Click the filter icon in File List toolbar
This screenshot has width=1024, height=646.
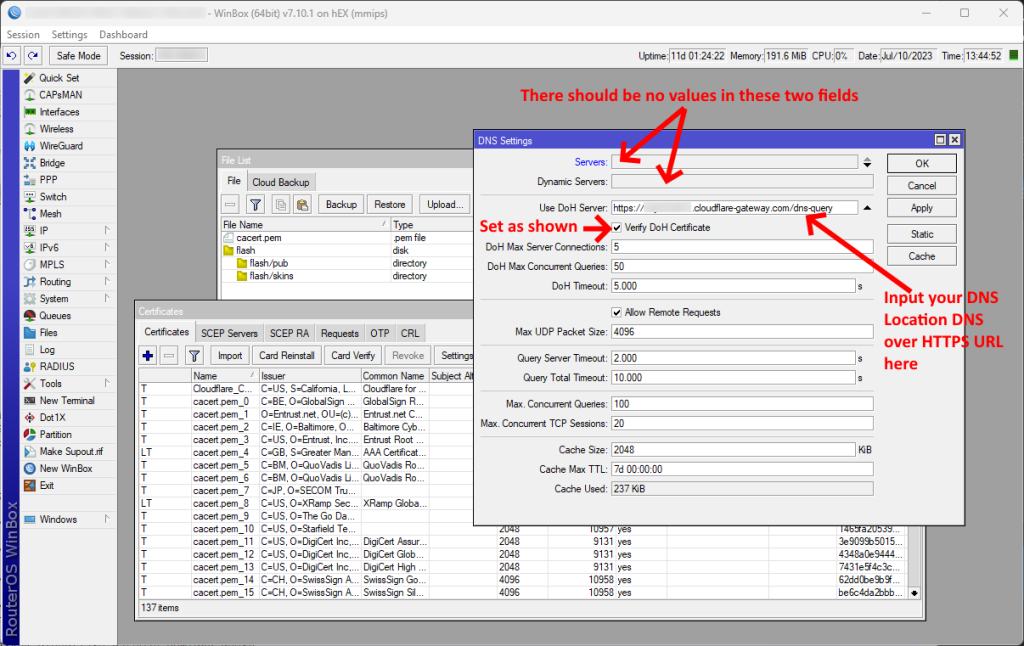(x=255, y=204)
